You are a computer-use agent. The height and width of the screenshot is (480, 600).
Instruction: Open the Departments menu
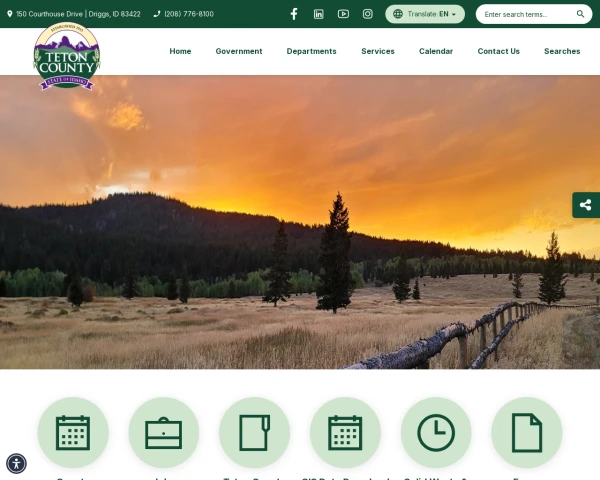click(x=311, y=51)
